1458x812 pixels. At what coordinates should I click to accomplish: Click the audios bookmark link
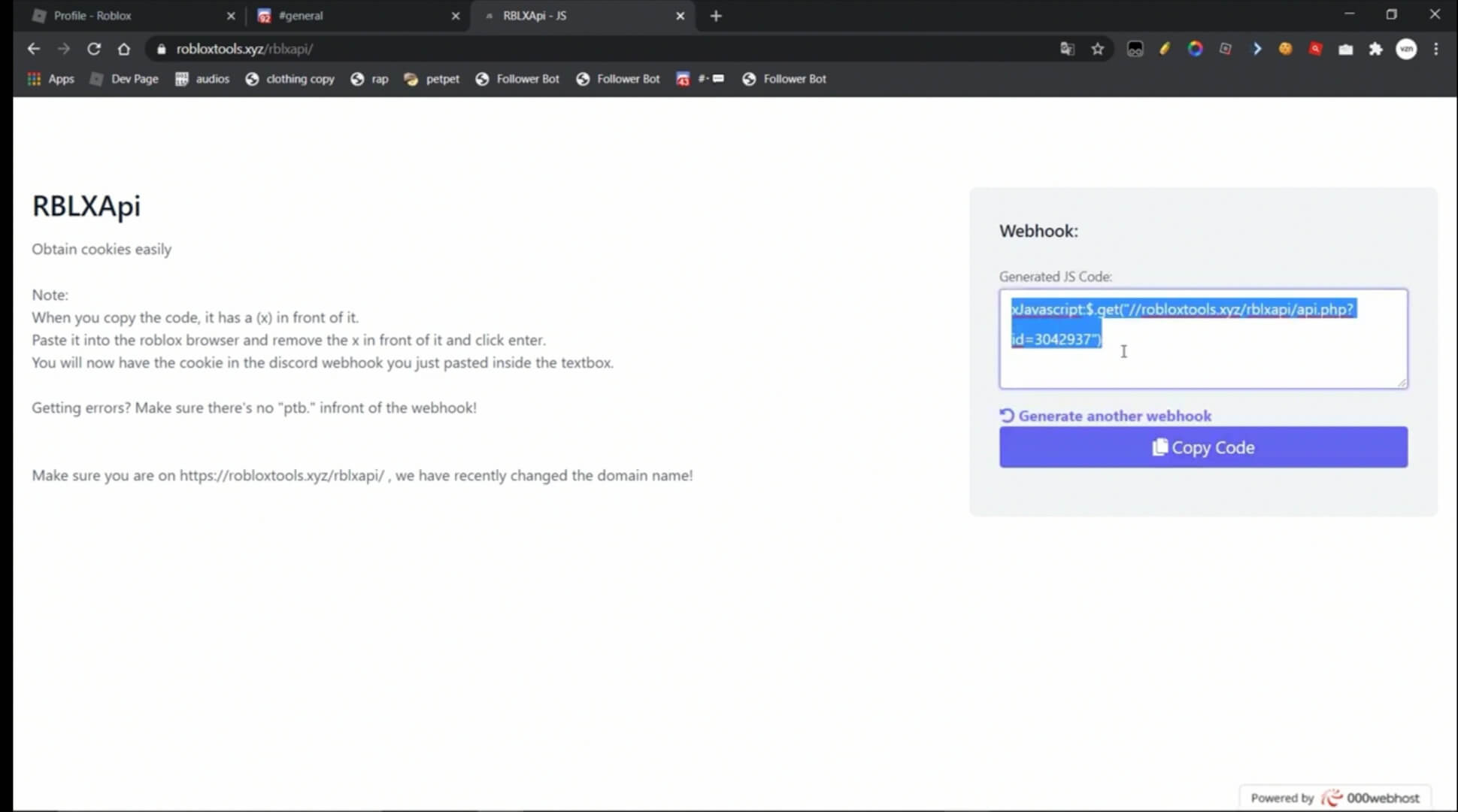(x=211, y=78)
